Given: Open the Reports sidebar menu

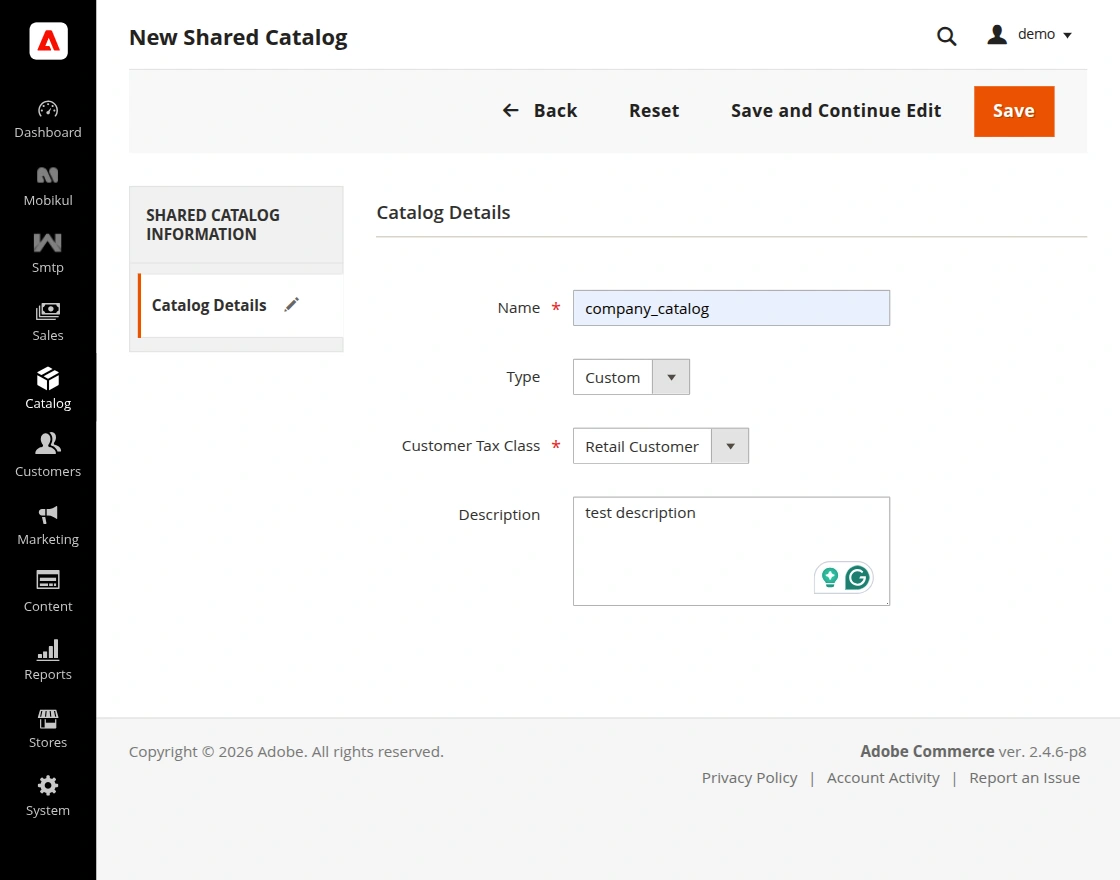Looking at the screenshot, I should tap(48, 660).
